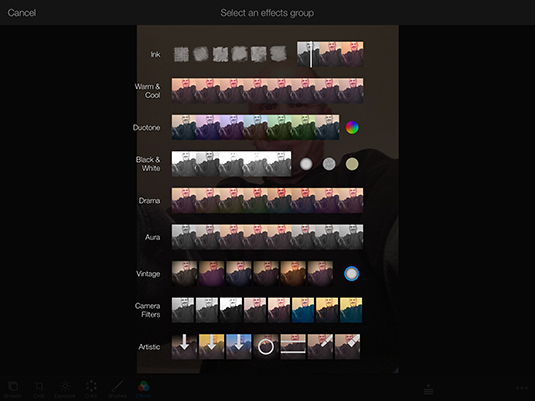The image size is (535, 401).
Task: Select the circle vignette icon in Artistic
Action: pyautogui.click(x=266, y=346)
